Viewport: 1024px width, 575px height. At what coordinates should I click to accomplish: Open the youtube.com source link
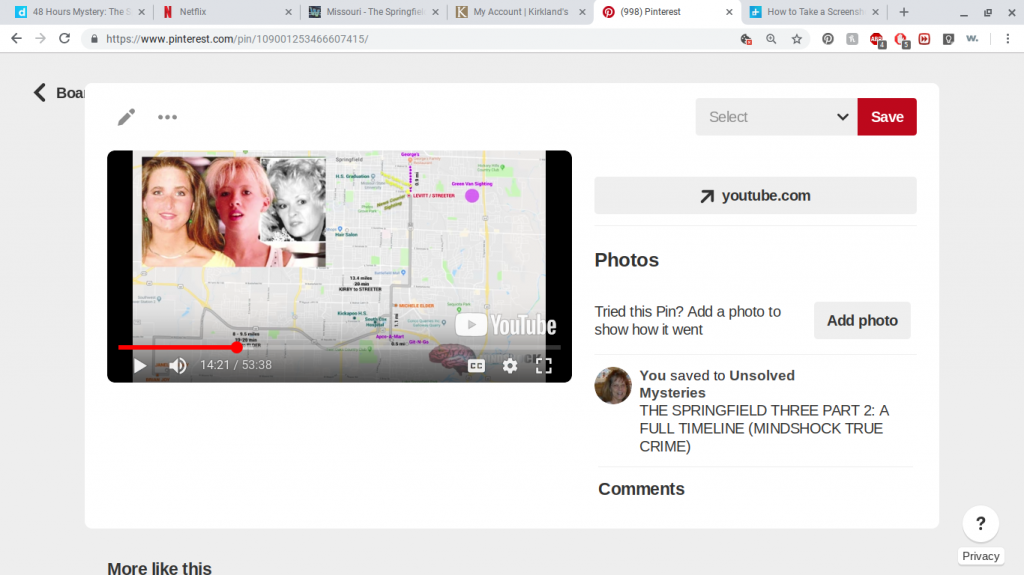click(755, 196)
